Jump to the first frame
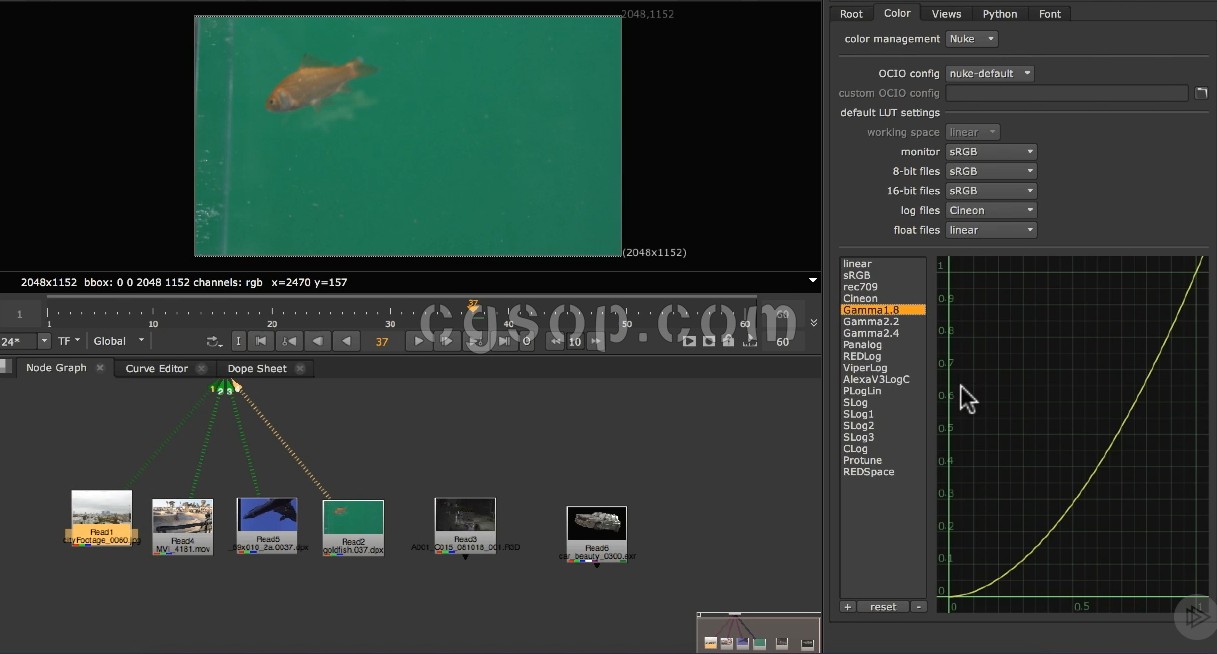Screen dimensions: 1217x654 pos(261,341)
